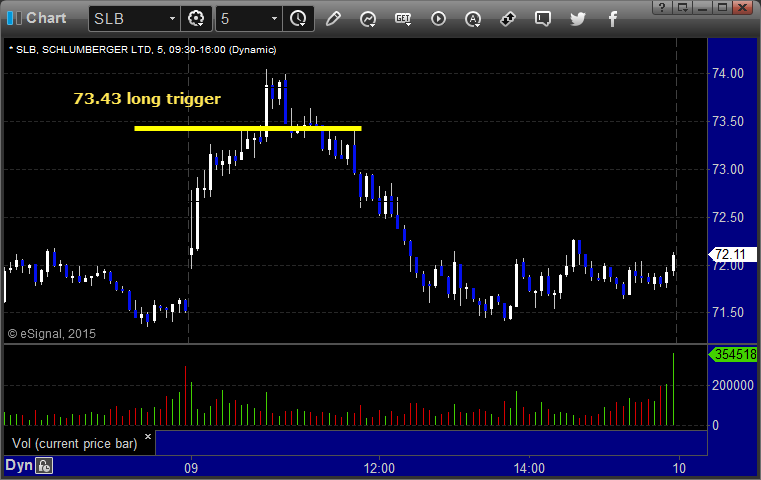Click the 12:00 time axis label
The height and width of the screenshot is (480, 761).
(x=379, y=468)
